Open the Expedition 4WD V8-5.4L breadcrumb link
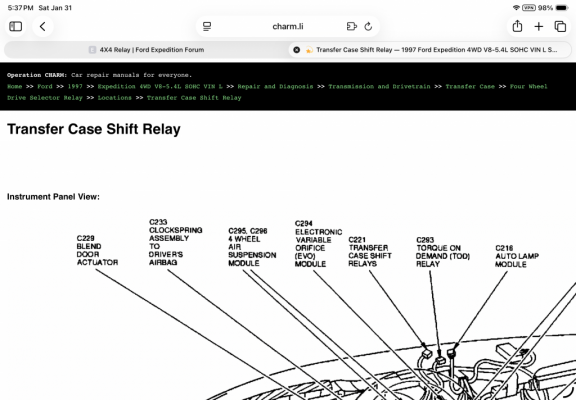The height and width of the screenshot is (400, 576). [160, 86]
